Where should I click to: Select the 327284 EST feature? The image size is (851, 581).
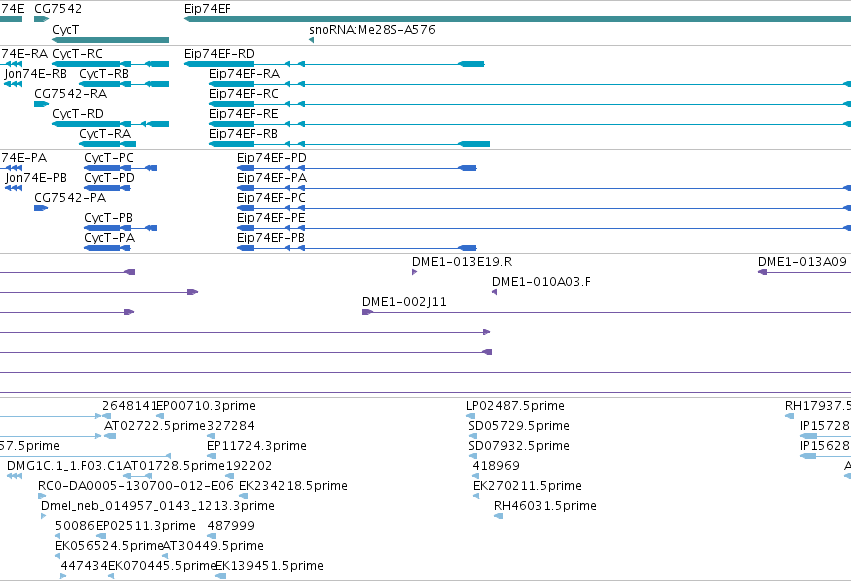(211, 436)
